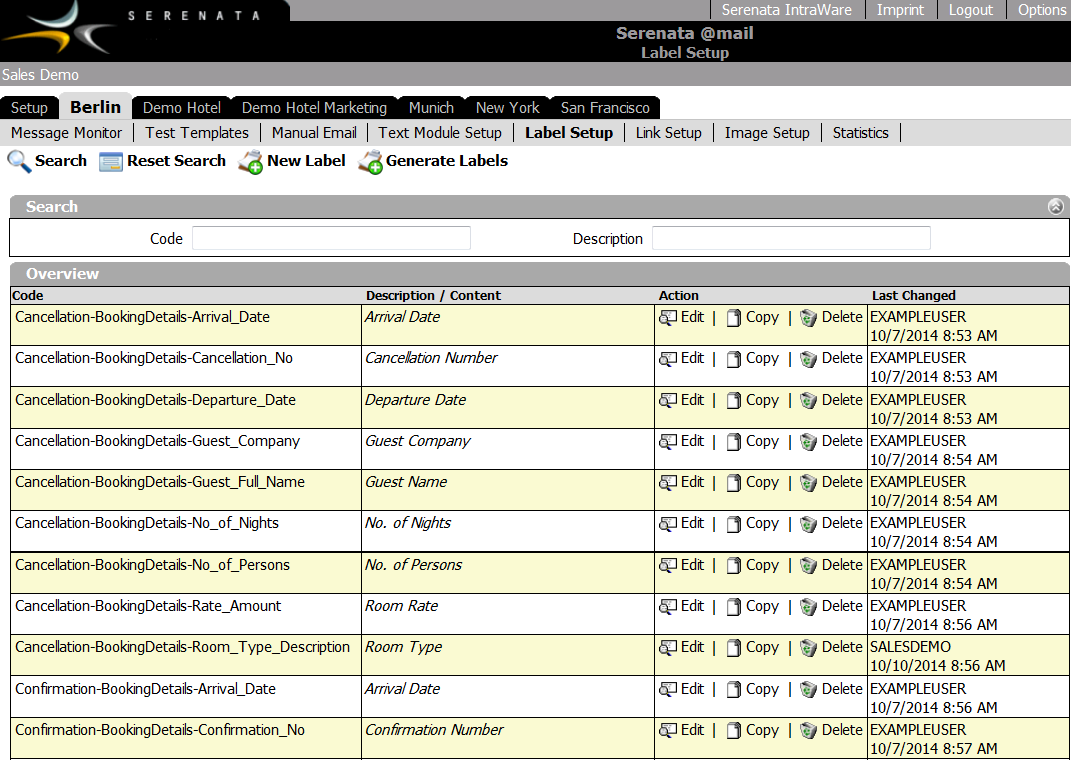Select the Berlin tab

tap(96, 107)
